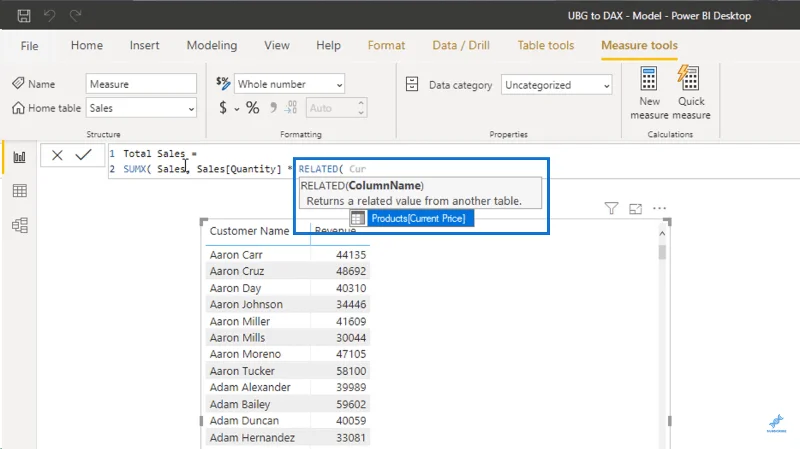
Task: Commit formula with the checkmark icon
Action: coord(83,155)
